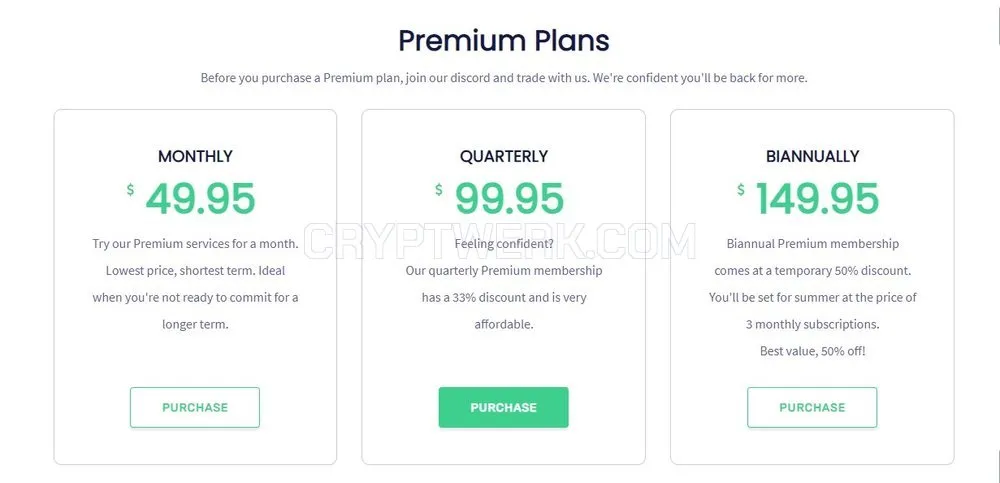The height and width of the screenshot is (483, 1000).
Task: Click the 149.95 biannual price
Action: [817, 198]
